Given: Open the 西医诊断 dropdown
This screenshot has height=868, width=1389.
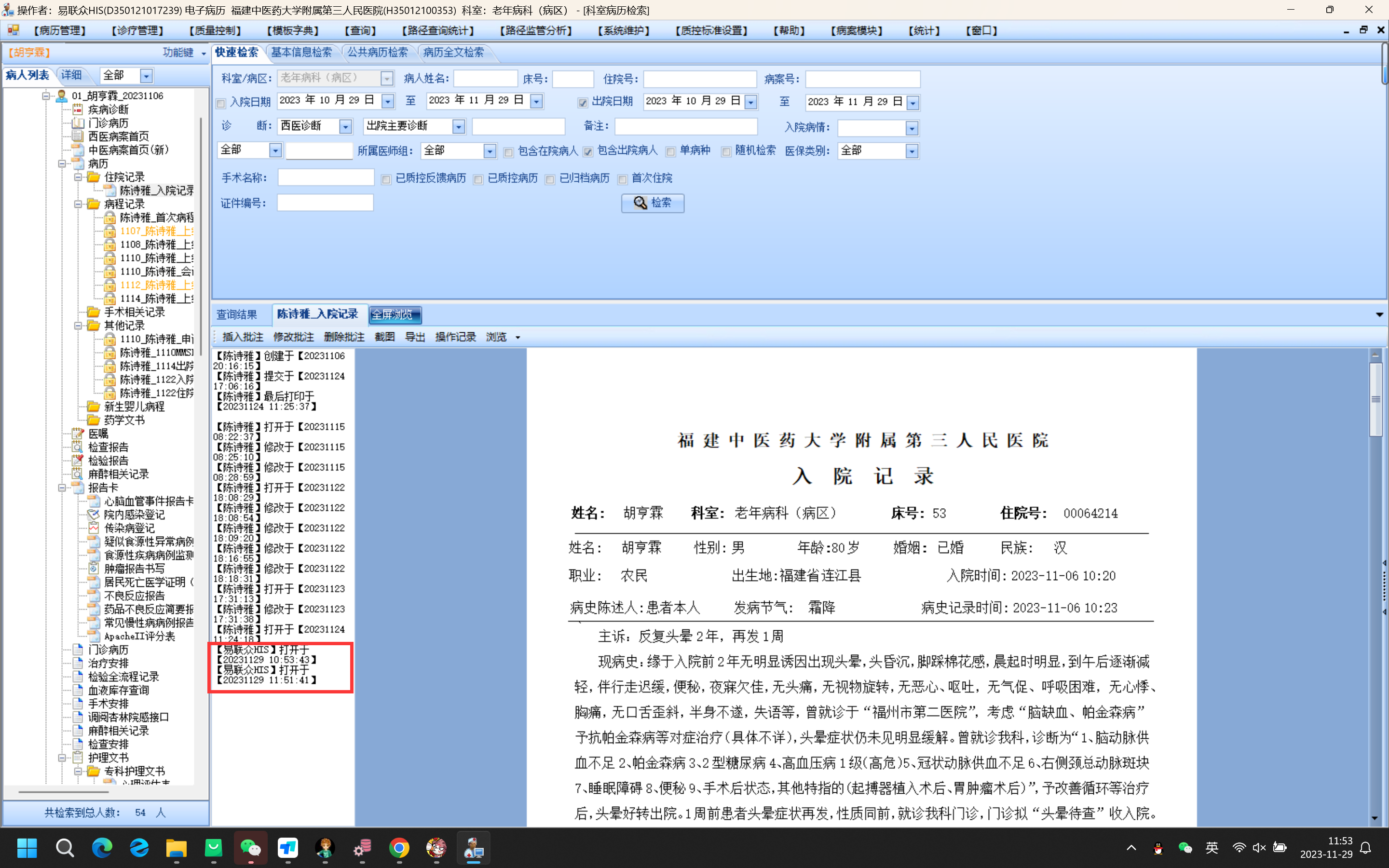Looking at the screenshot, I should tap(345, 126).
